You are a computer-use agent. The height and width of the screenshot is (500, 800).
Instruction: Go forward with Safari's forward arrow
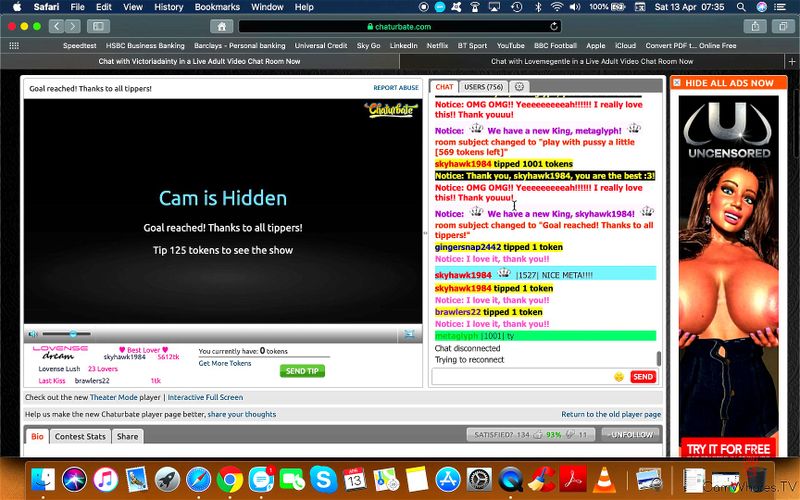click(72, 26)
